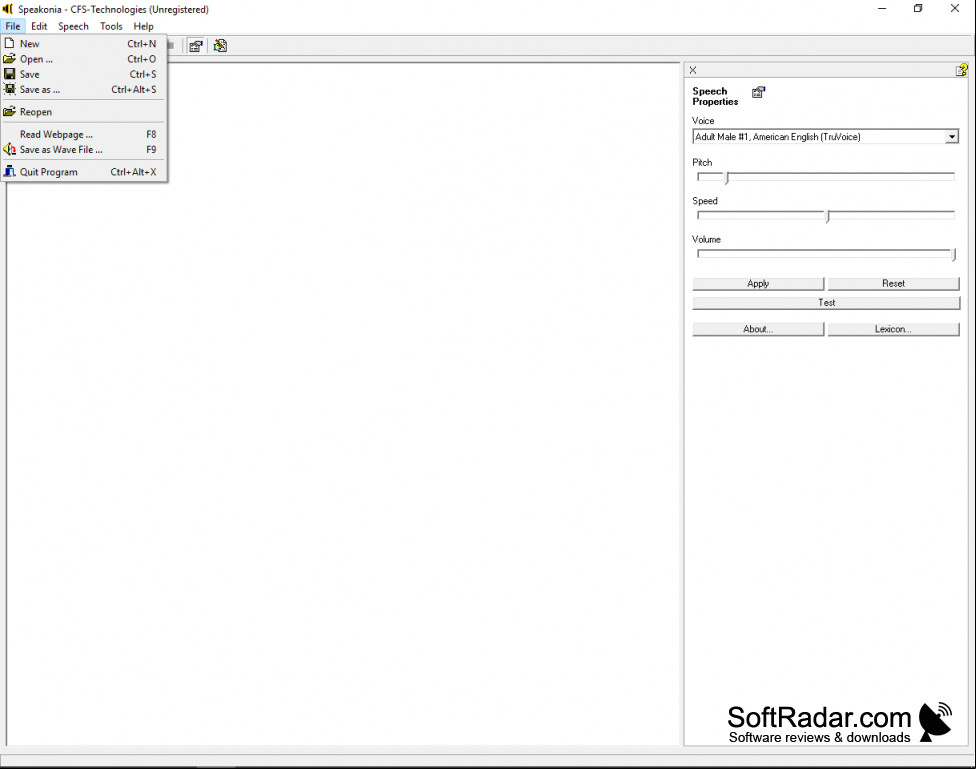Open the Edit menu
976x769 pixels.
(39, 26)
